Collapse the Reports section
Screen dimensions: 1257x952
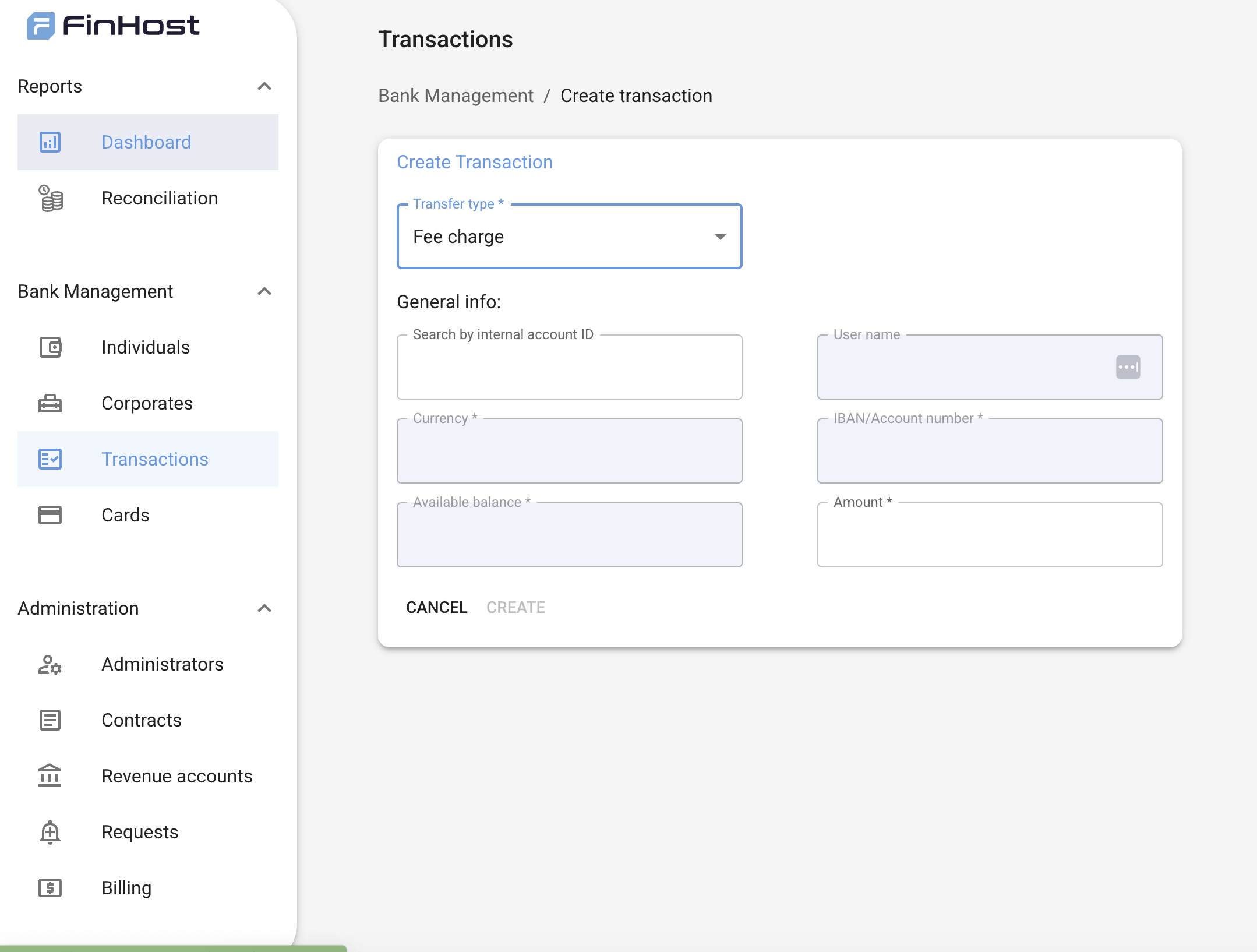[265, 86]
